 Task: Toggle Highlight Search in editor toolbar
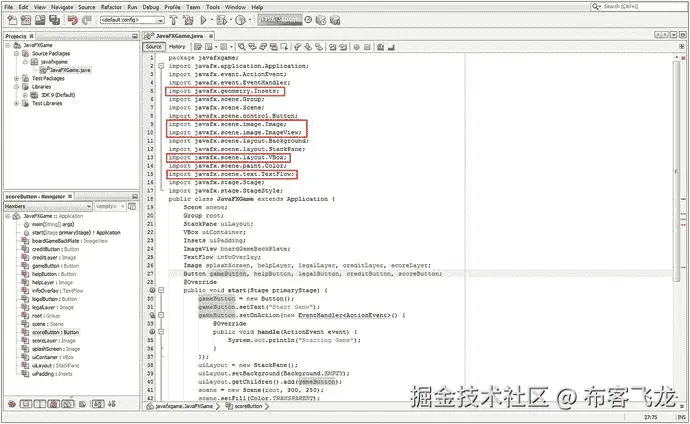(274, 46)
